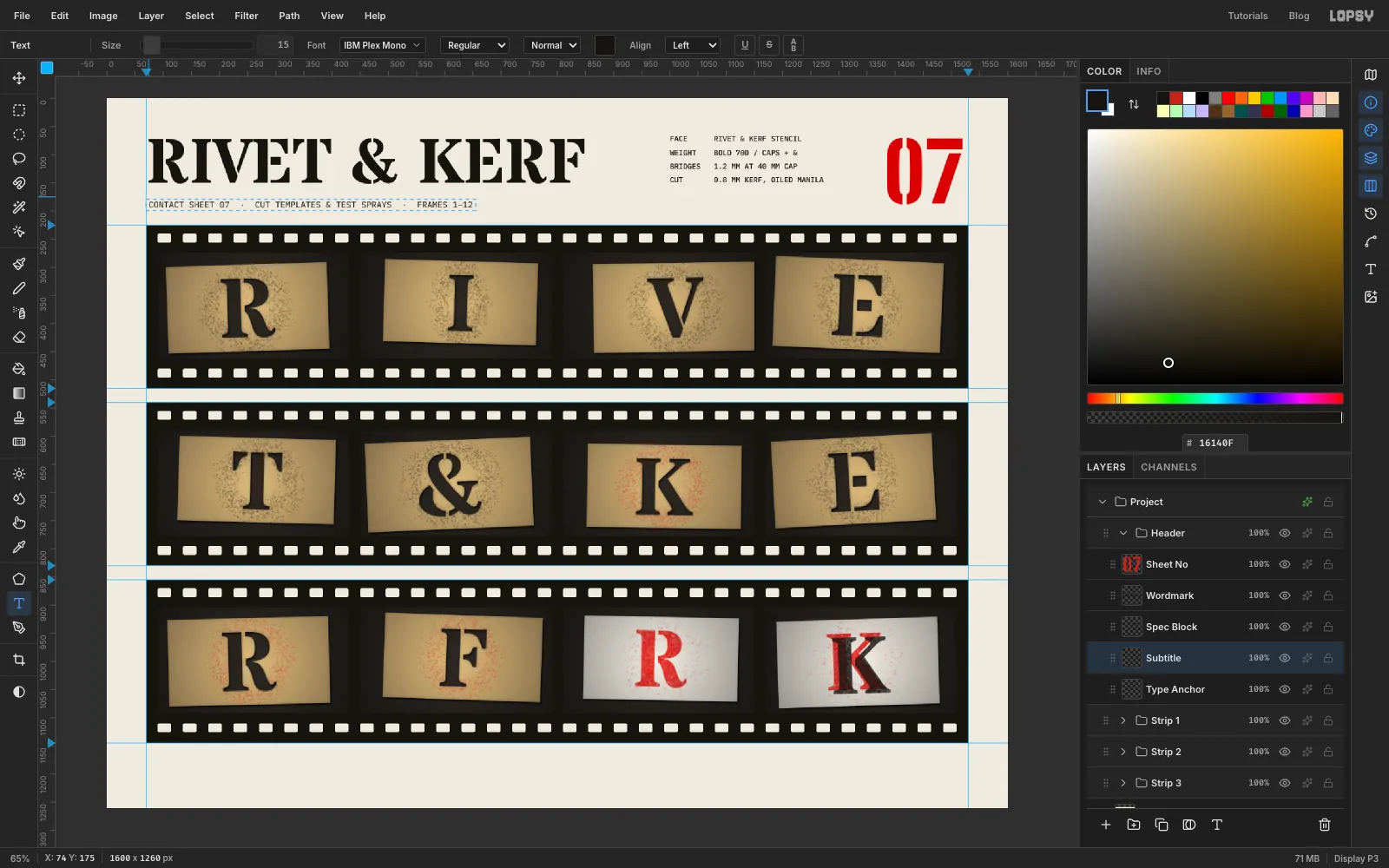Expand the Strip 1 group

pyautogui.click(x=1123, y=720)
